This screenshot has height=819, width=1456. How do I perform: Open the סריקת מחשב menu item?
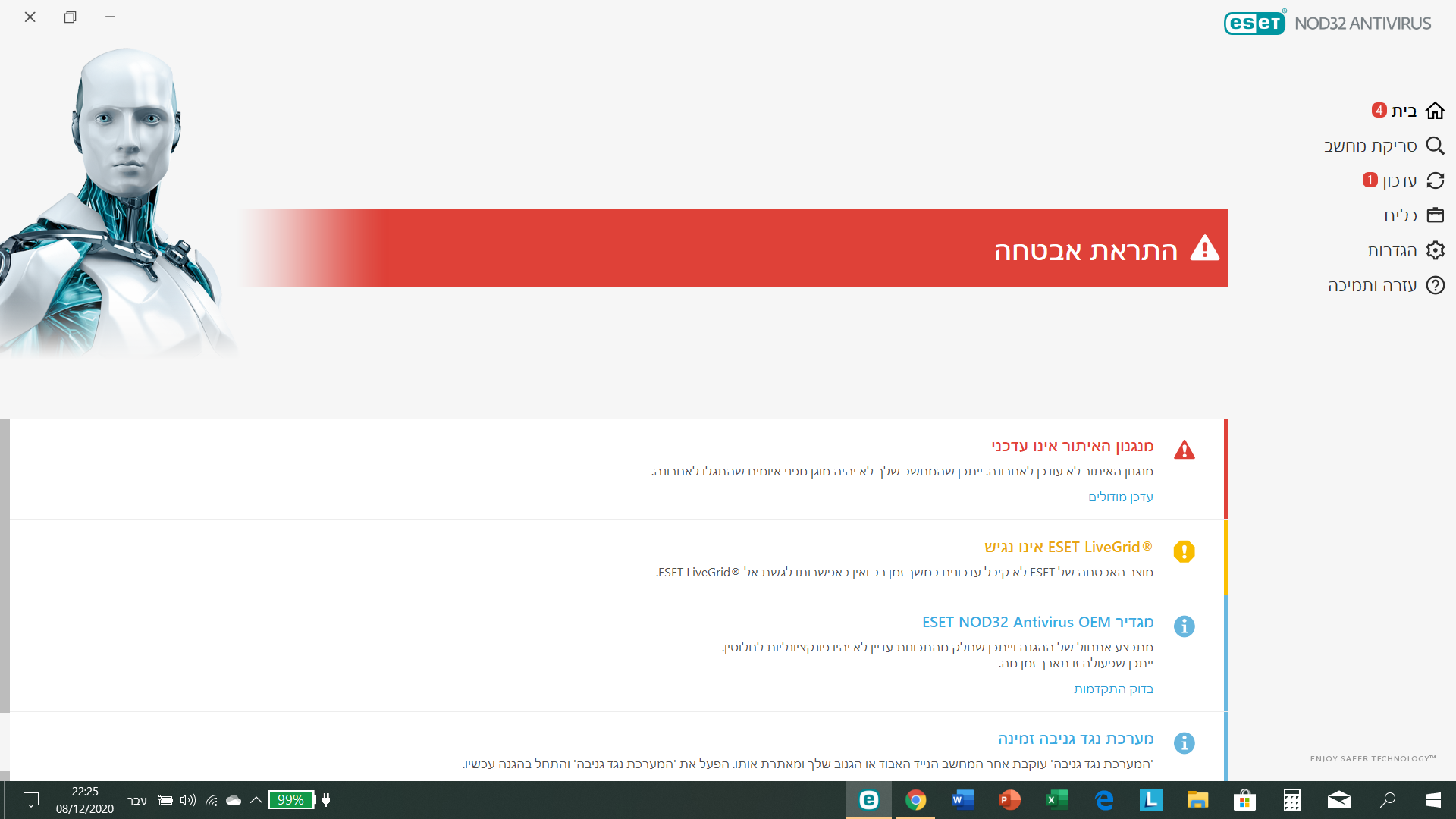coord(1370,146)
